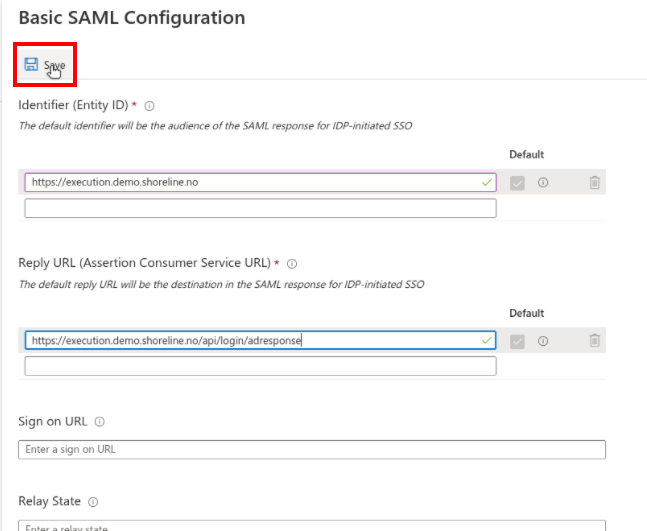Screen dimensions: 647x531
Task: Open info icon beside Sign on URL
Action: tap(99, 422)
